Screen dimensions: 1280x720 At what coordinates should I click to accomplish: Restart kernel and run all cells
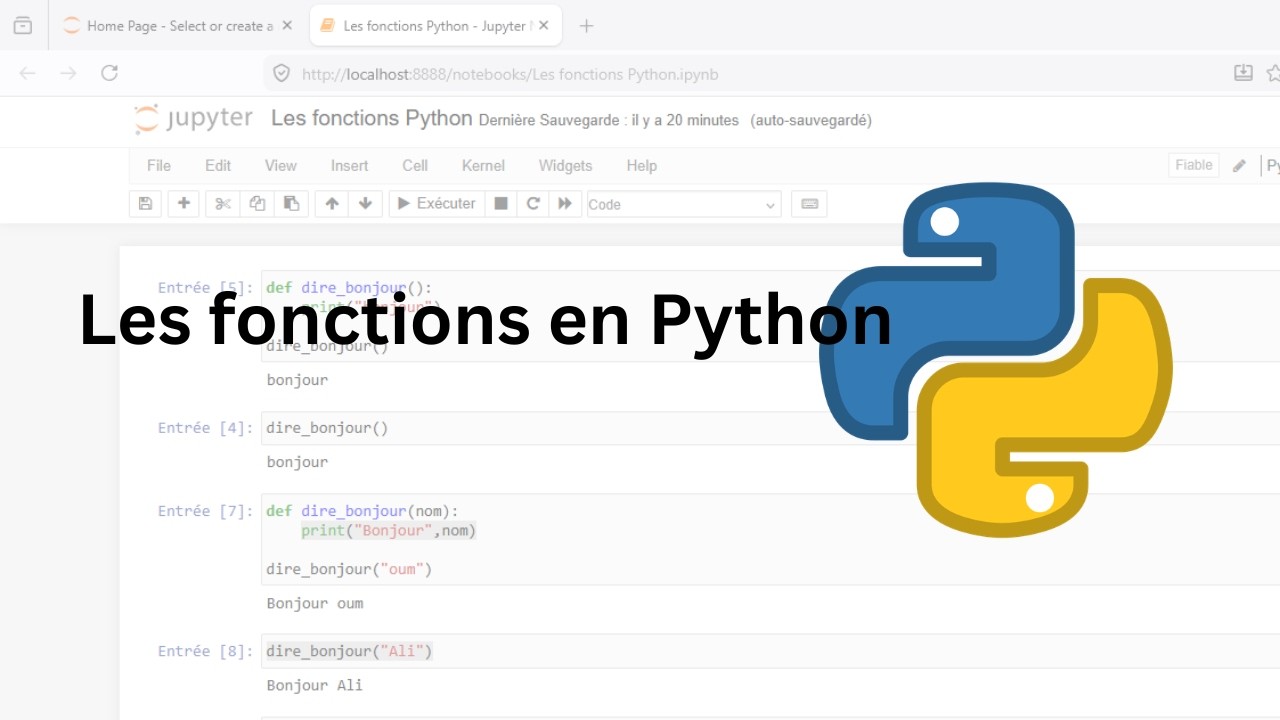pos(565,204)
